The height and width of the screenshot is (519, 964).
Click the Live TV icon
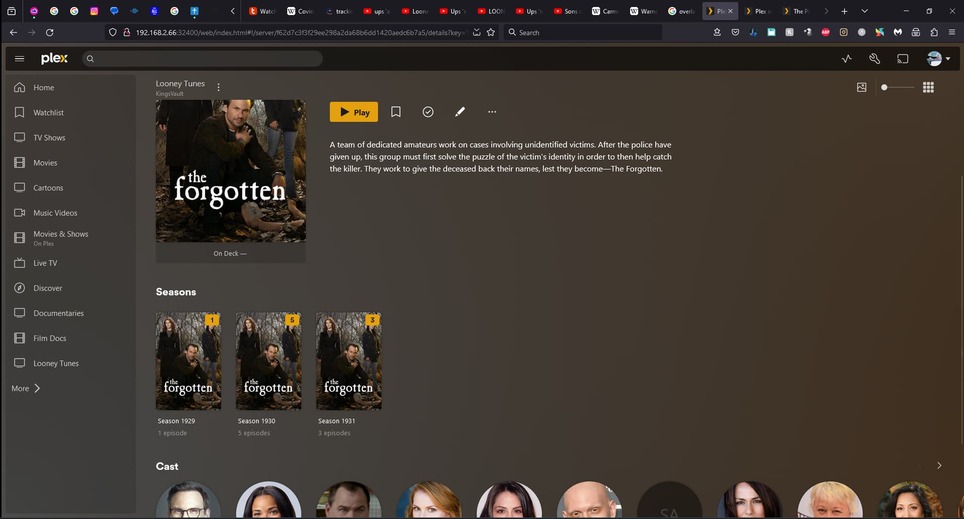(x=20, y=263)
